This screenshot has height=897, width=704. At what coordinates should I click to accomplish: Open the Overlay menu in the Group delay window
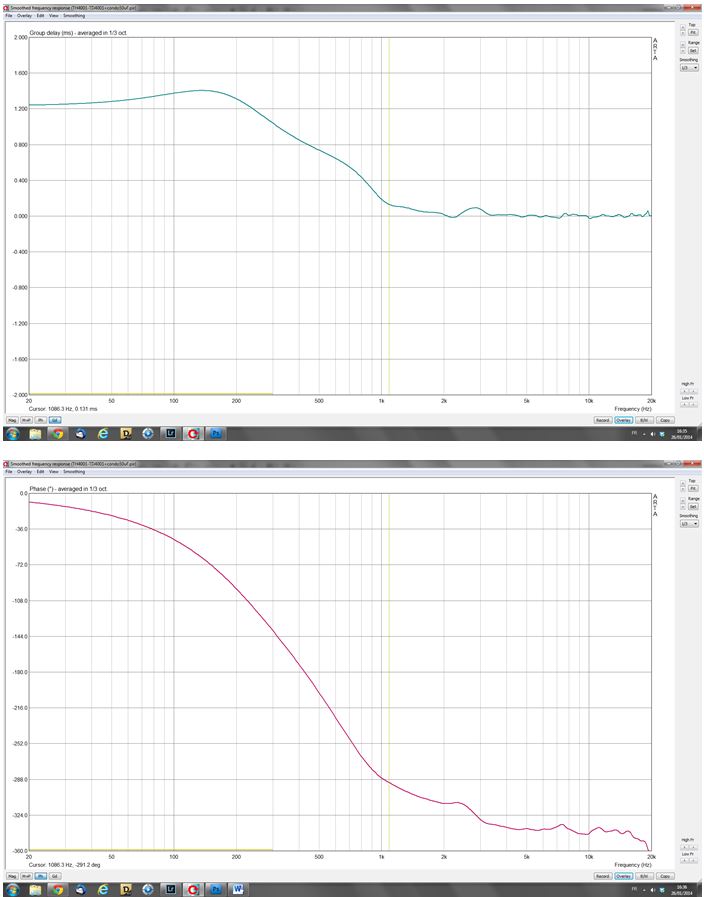(x=24, y=16)
